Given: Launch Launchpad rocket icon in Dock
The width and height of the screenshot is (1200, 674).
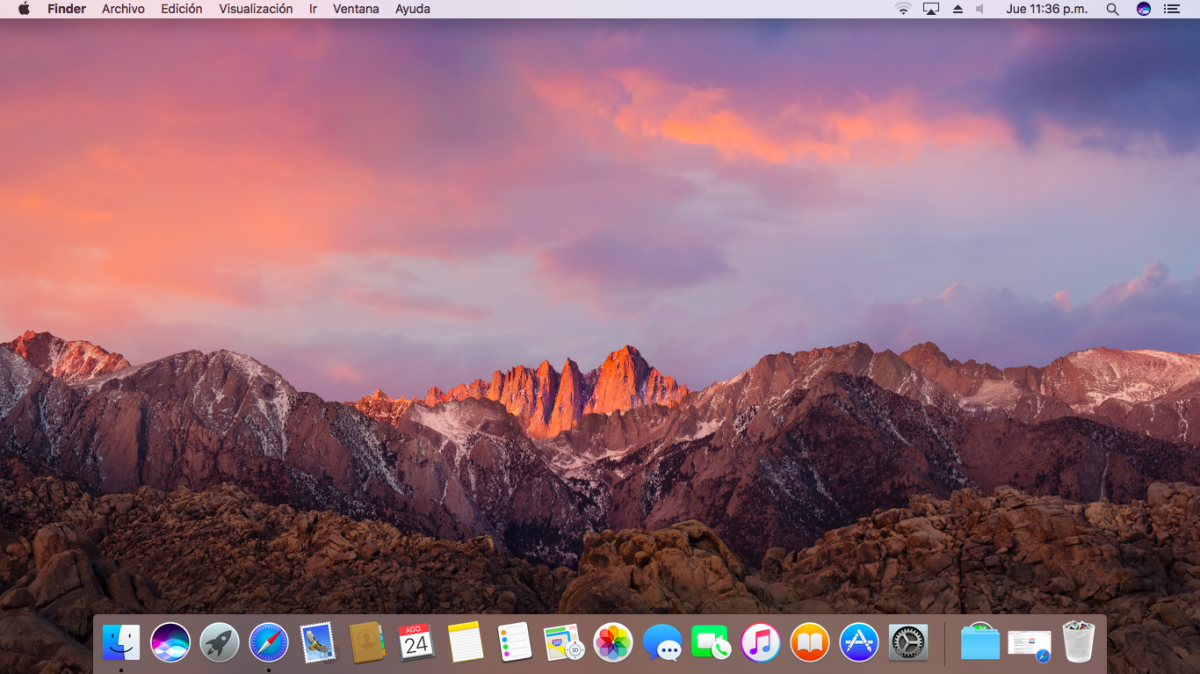Looking at the screenshot, I should click(219, 642).
